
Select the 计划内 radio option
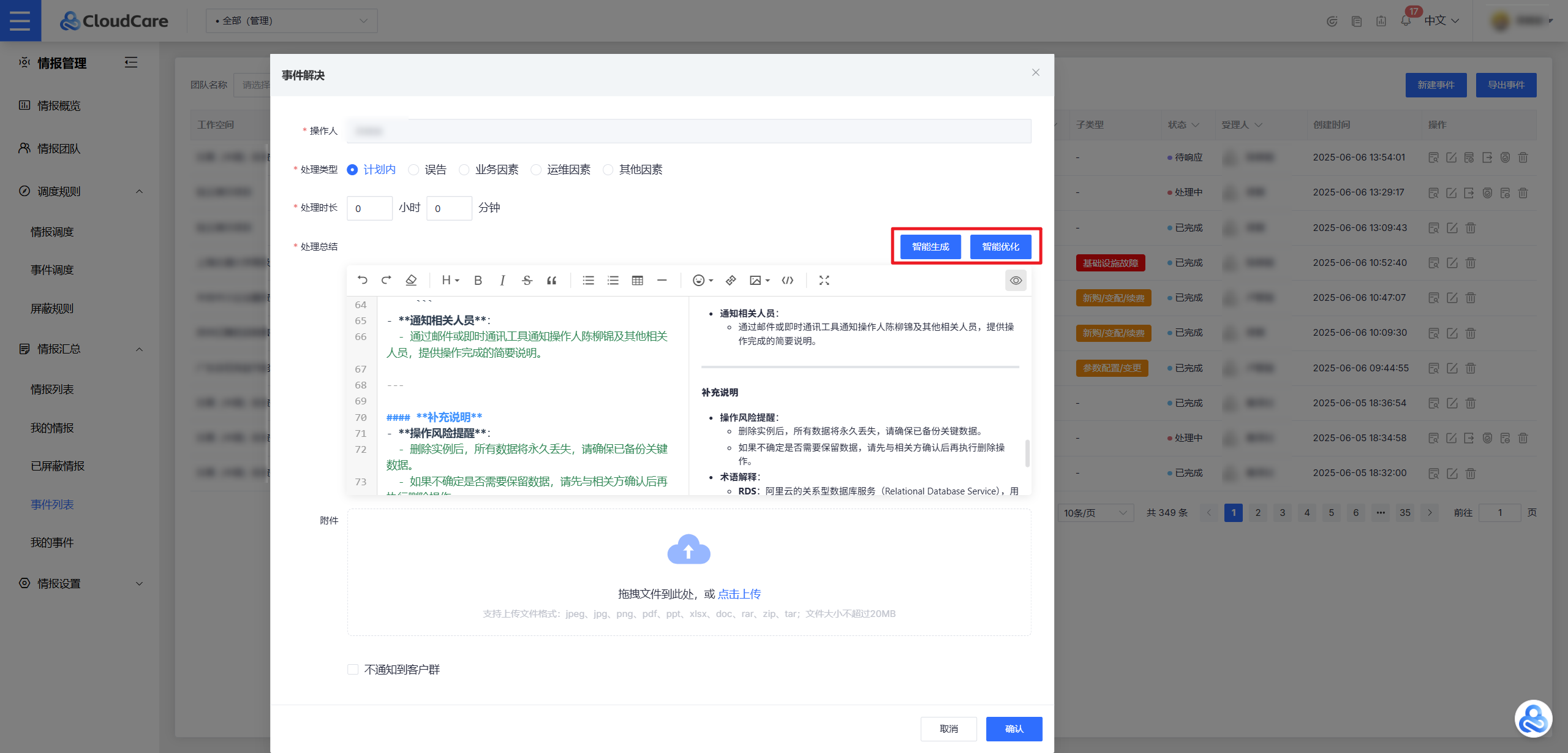coord(371,170)
